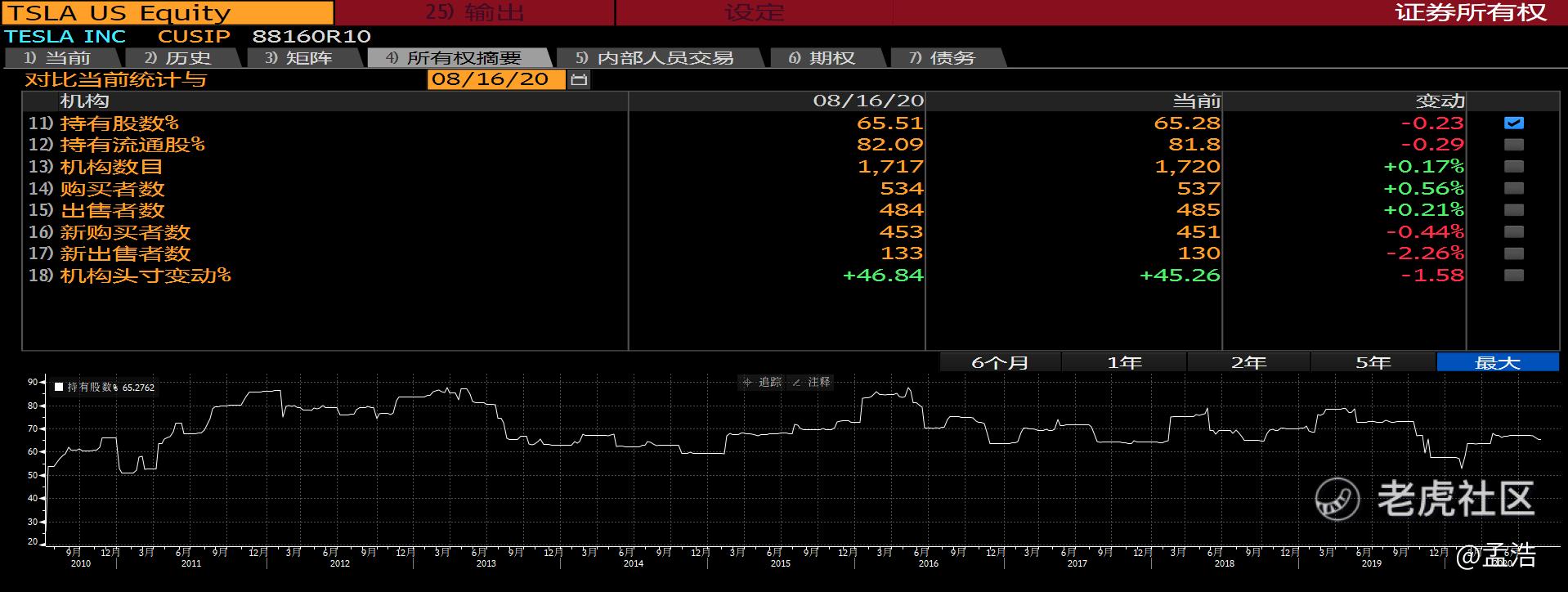Image resolution: width=1568 pixels, height=592 pixels.
Task: Open the 13) 机构数目 row
Action: [96, 166]
